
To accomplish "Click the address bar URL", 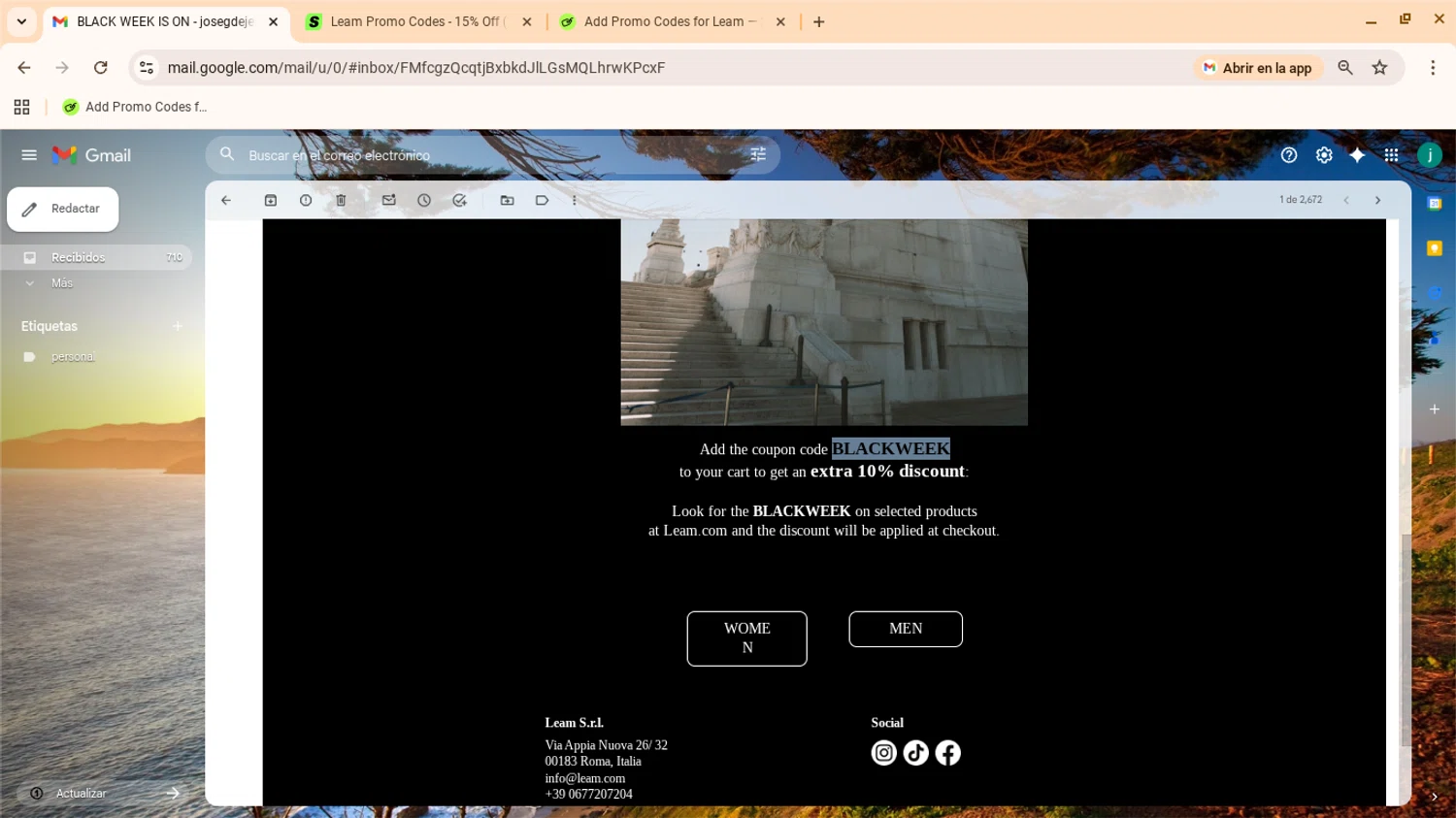I will pyautogui.click(x=416, y=68).
